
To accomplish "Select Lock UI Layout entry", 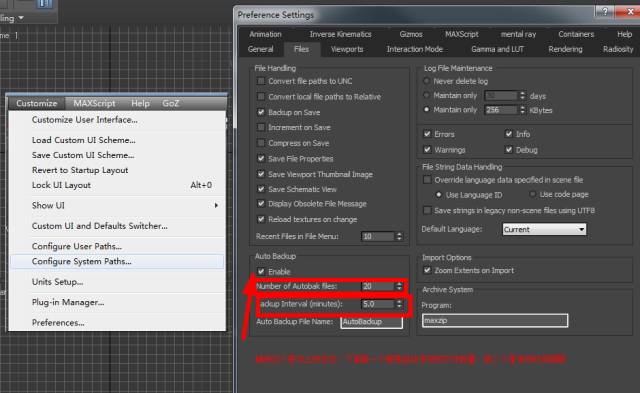I will (61, 185).
